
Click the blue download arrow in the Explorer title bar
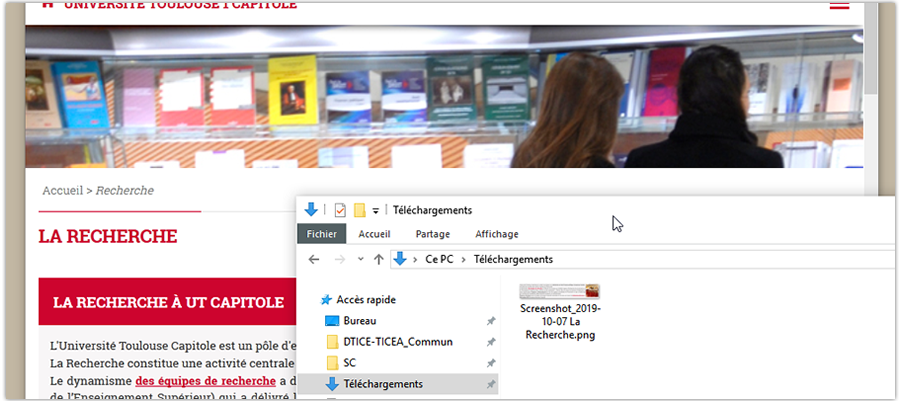coord(311,209)
